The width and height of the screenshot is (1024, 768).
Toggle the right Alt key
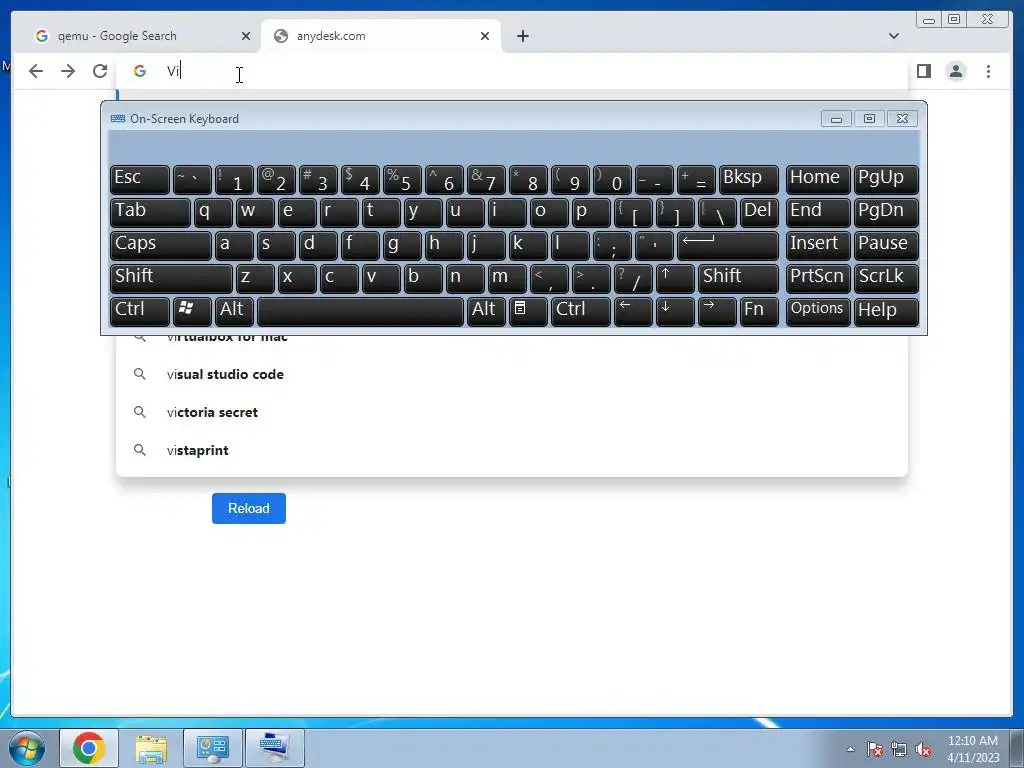tap(486, 312)
